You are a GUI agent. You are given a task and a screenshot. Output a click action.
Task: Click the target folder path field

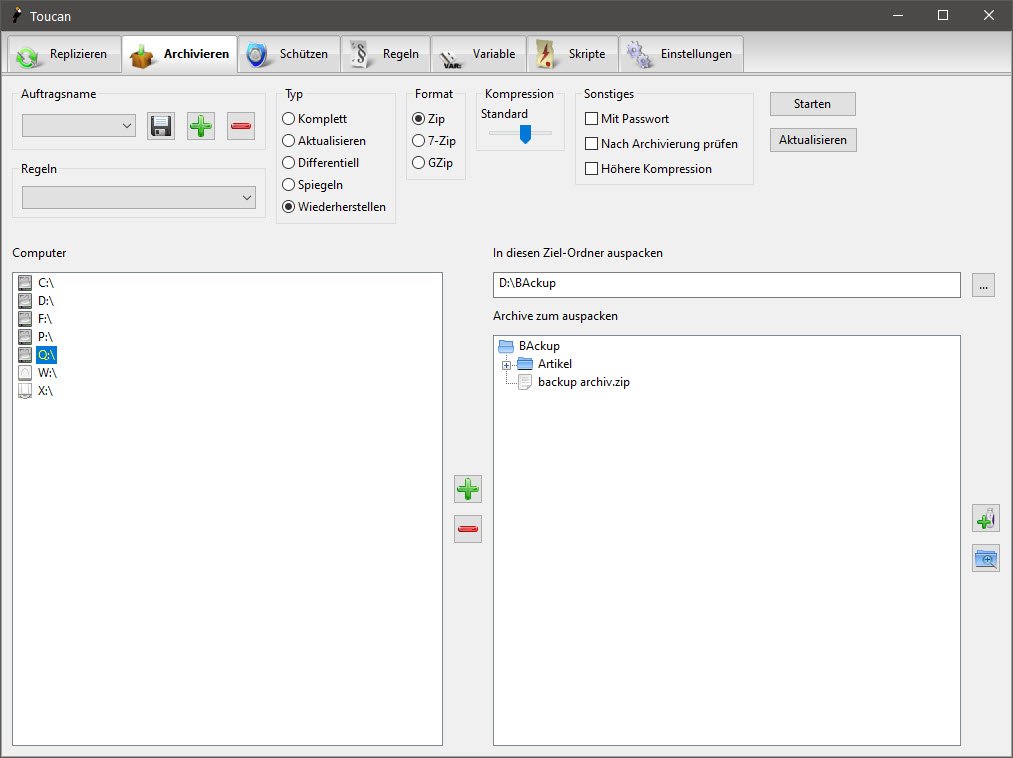pos(727,285)
